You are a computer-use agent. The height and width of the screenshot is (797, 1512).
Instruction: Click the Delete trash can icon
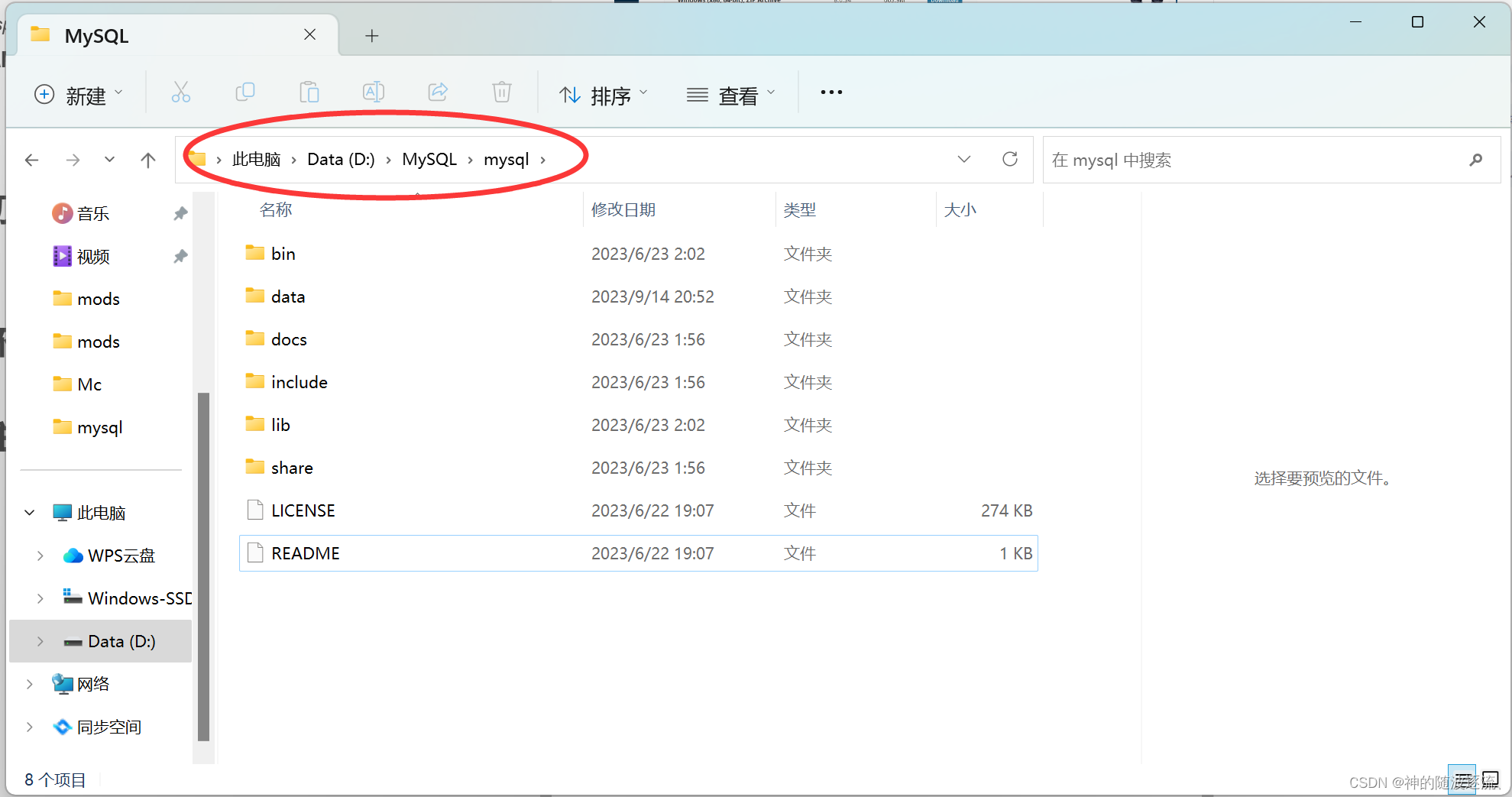tap(502, 92)
